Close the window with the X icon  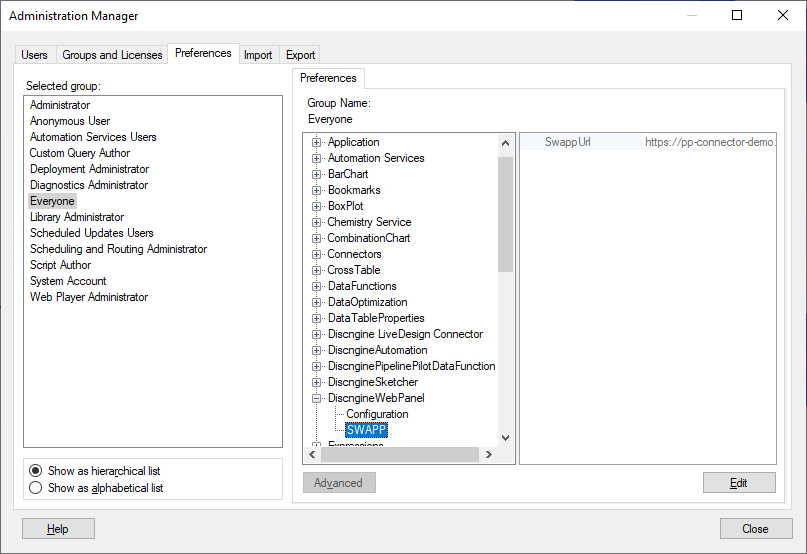[x=783, y=15]
